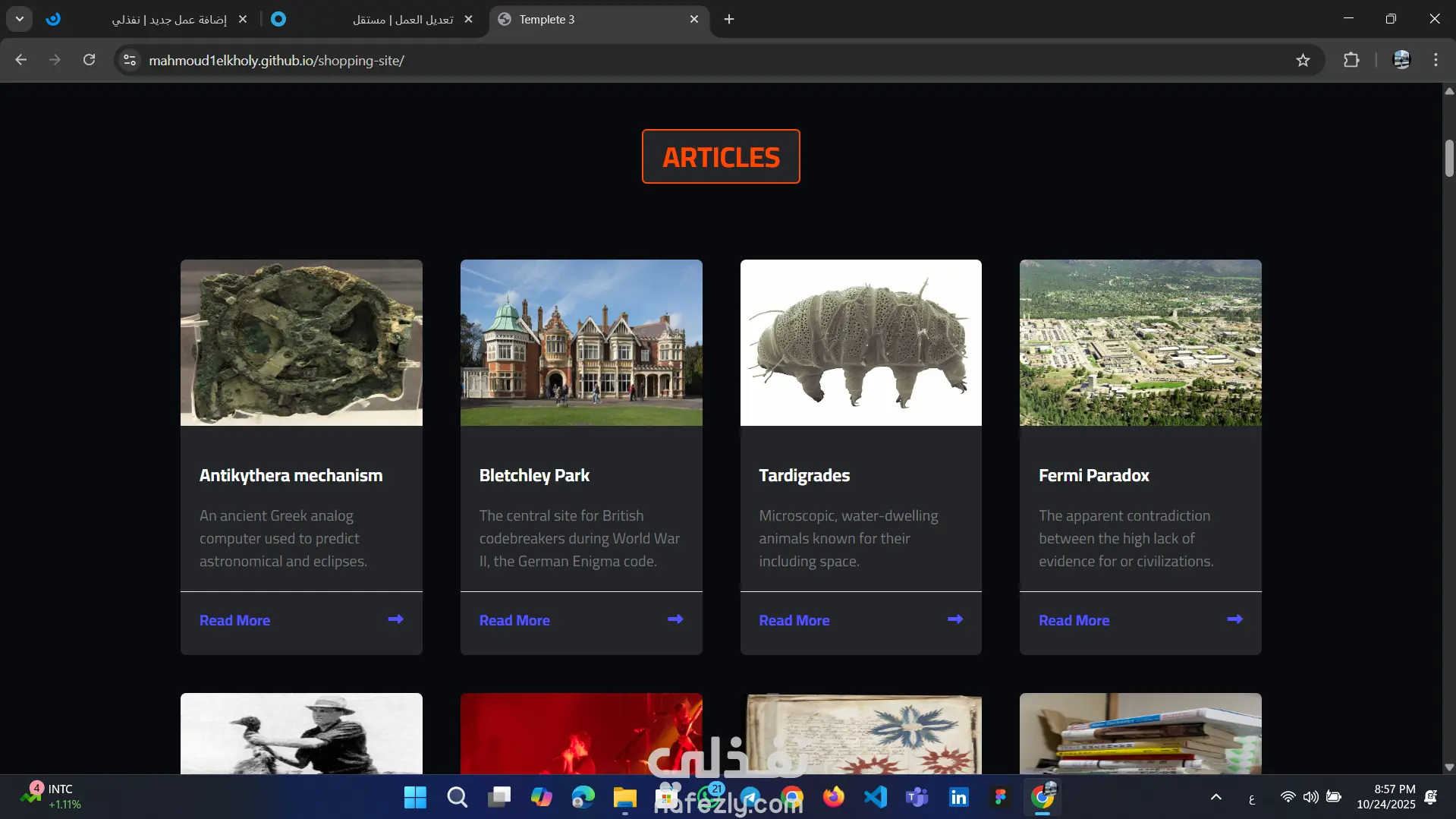
Task: Click the red concert-lit image
Action: [581, 733]
